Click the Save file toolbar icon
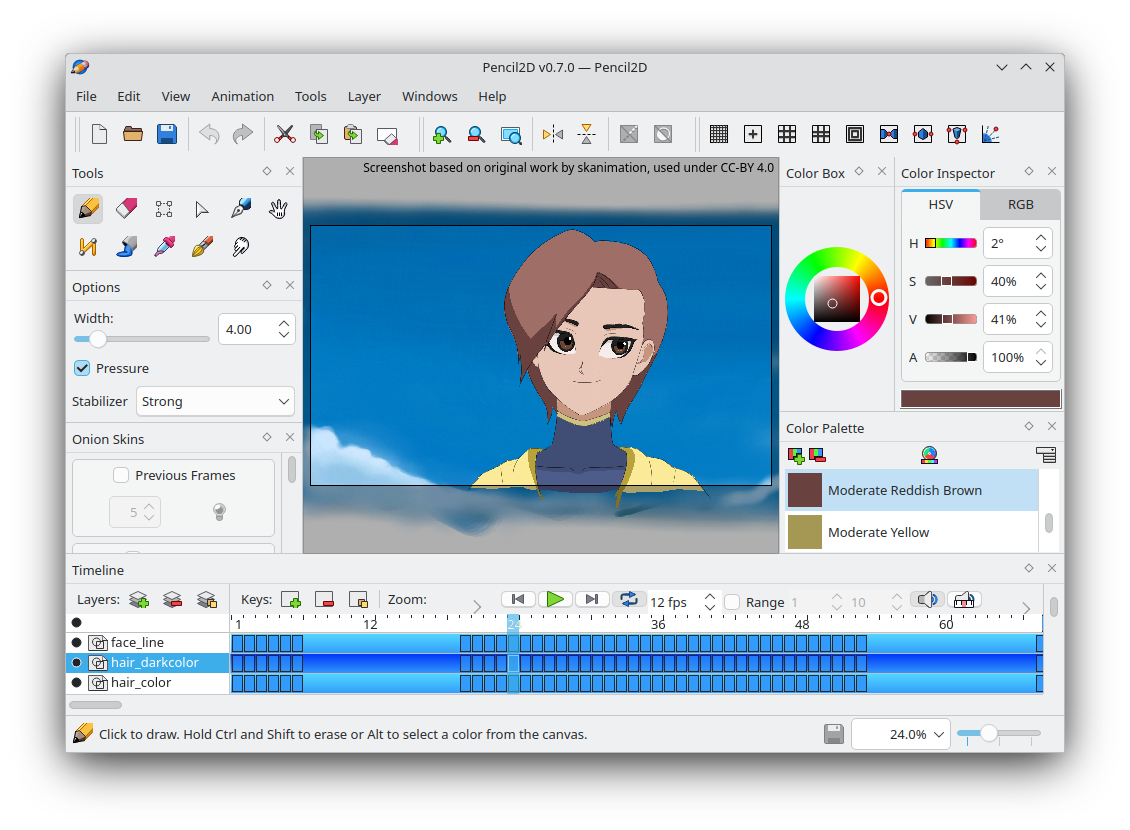 click(x=167, y=134)
